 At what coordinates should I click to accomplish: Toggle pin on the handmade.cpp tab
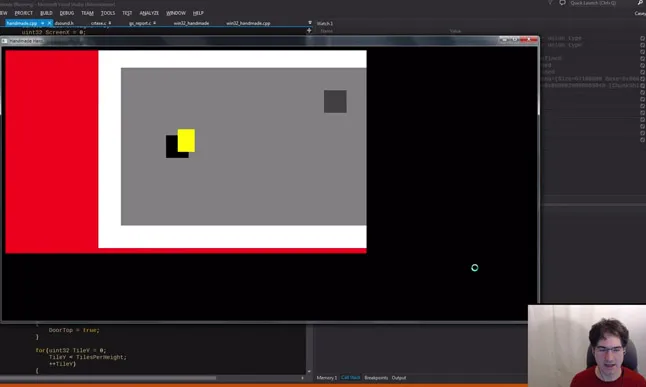pyautogui.click(x=42, y=23)
